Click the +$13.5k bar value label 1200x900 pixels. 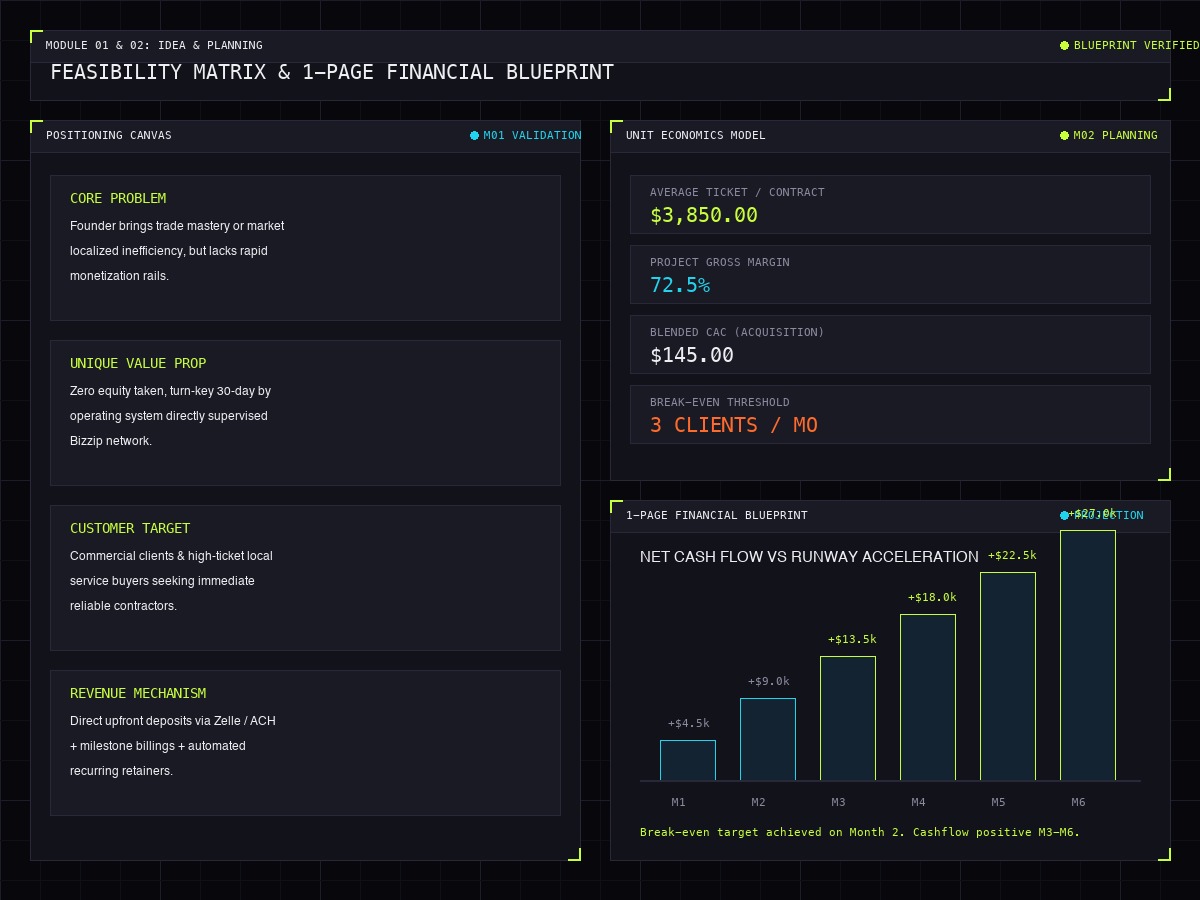852,639
